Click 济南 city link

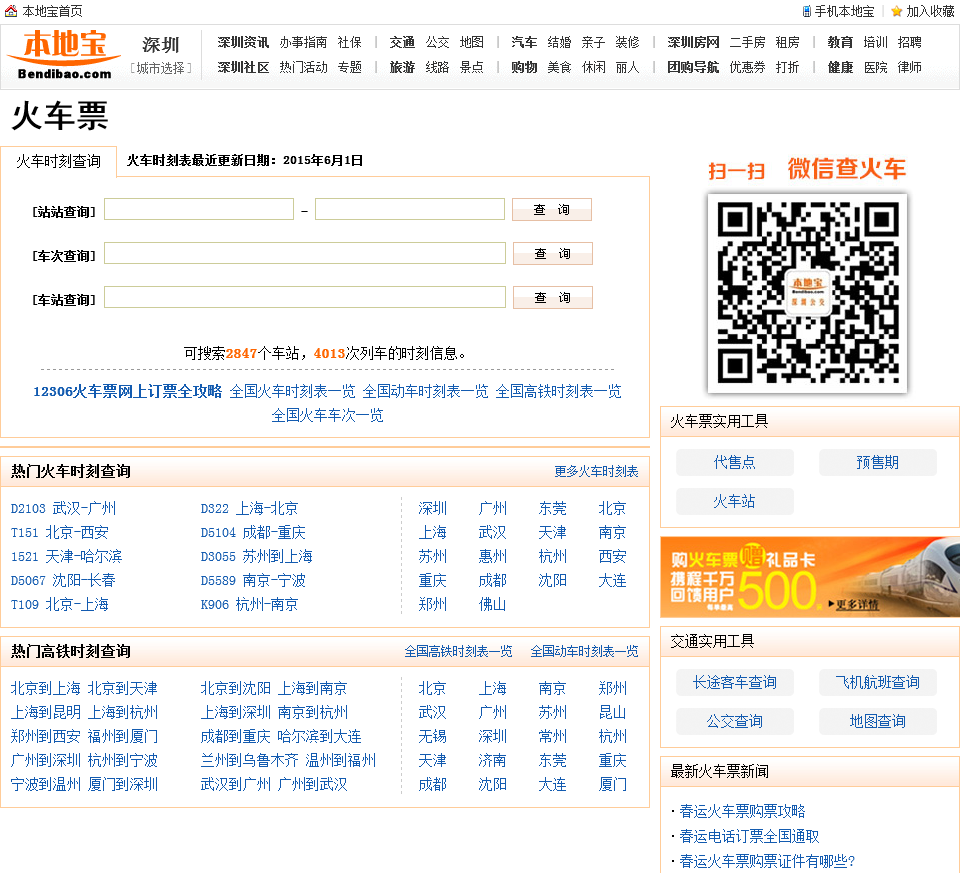pos(492,761)
